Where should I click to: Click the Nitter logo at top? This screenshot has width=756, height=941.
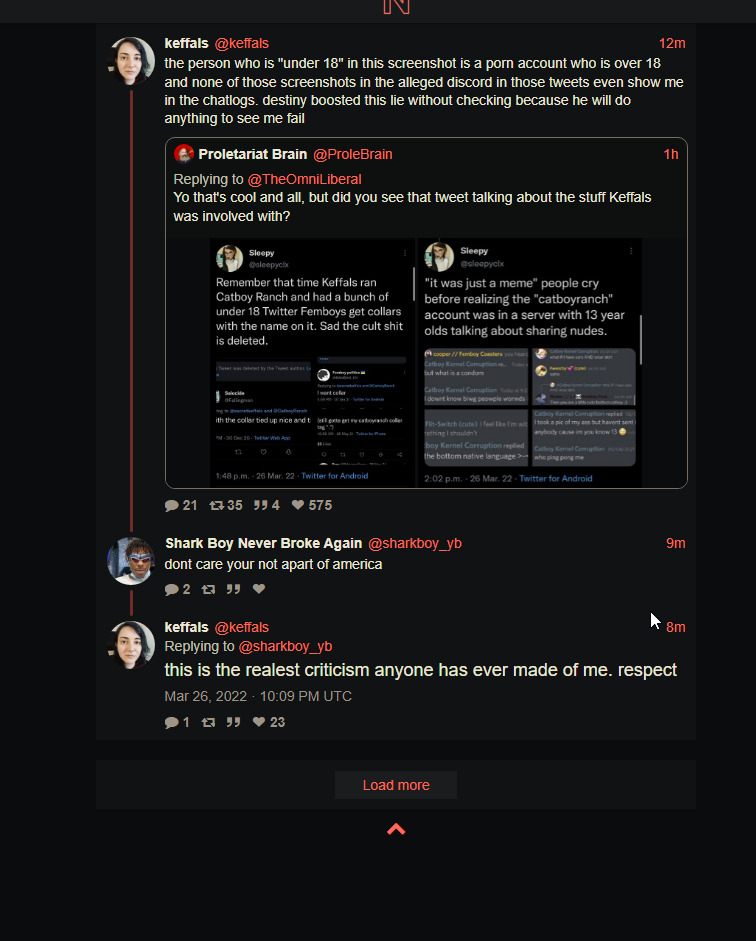(396, 7)
